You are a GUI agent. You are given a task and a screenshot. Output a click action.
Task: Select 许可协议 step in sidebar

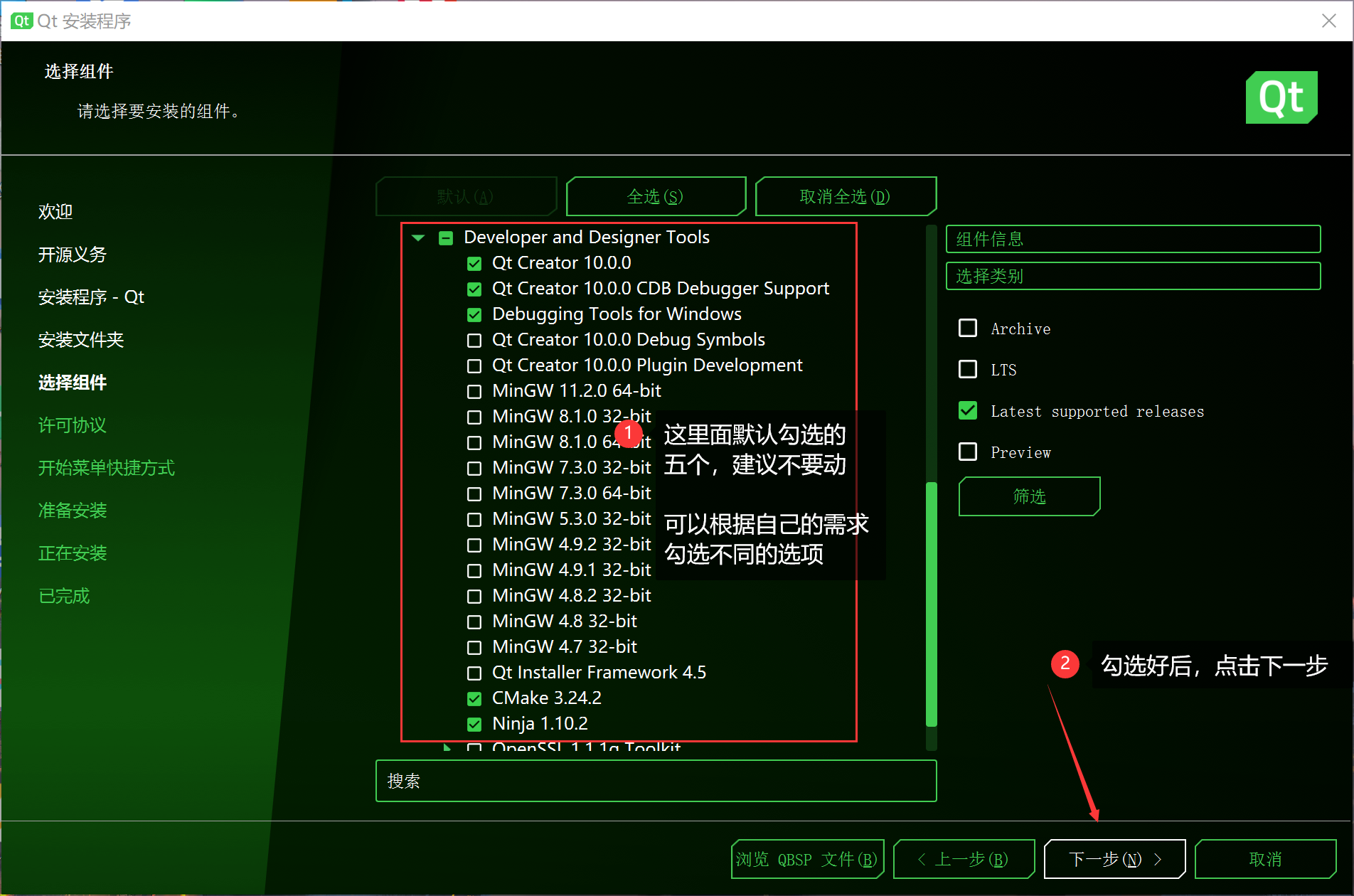pos(73,425)
